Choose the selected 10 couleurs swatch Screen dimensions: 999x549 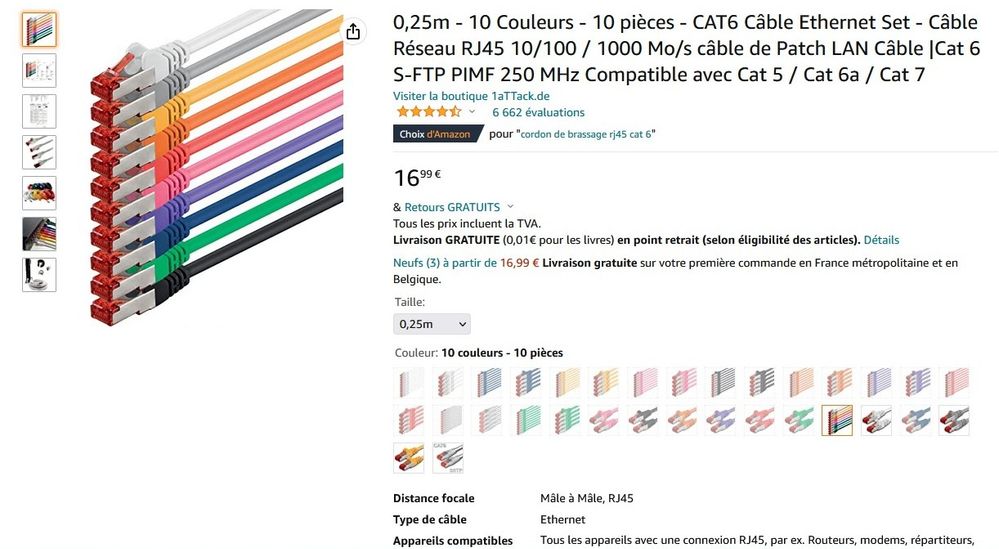837,420
